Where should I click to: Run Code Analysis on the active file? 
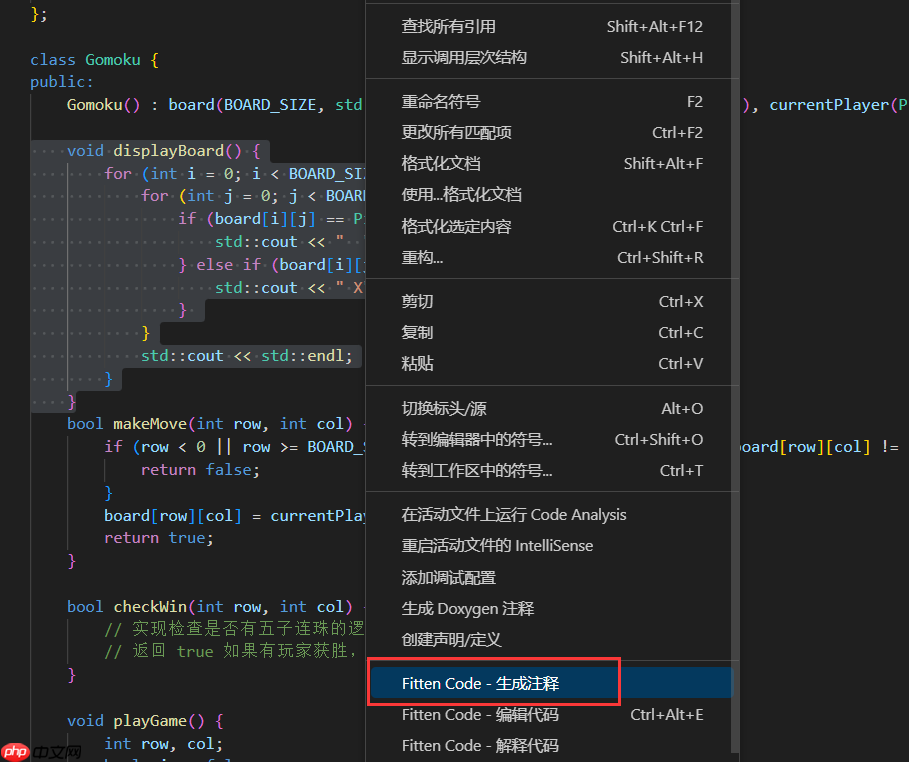pyautogui.click(x=496, y=514)
